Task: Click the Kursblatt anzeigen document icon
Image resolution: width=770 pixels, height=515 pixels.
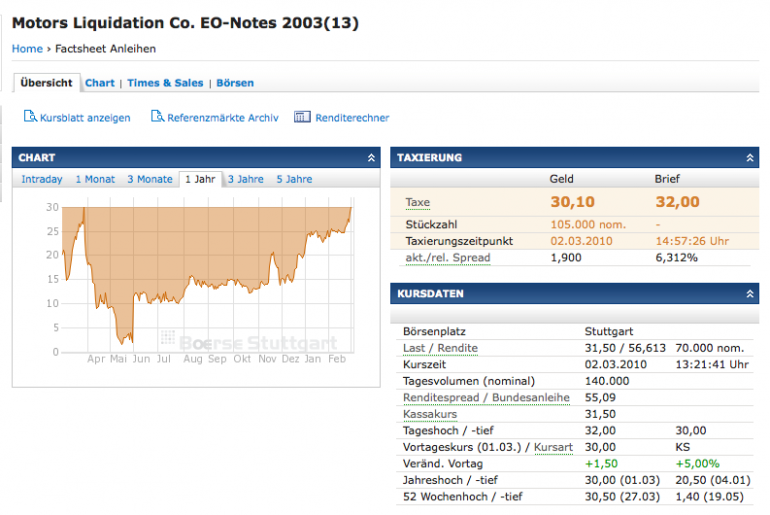Action: pyautogui.click(x=30, y=117)
